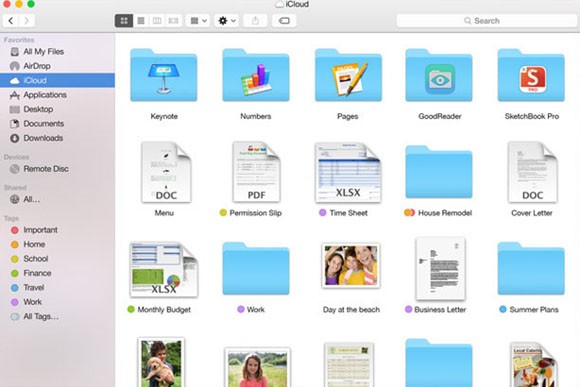Select the Business Letter document

440,269
